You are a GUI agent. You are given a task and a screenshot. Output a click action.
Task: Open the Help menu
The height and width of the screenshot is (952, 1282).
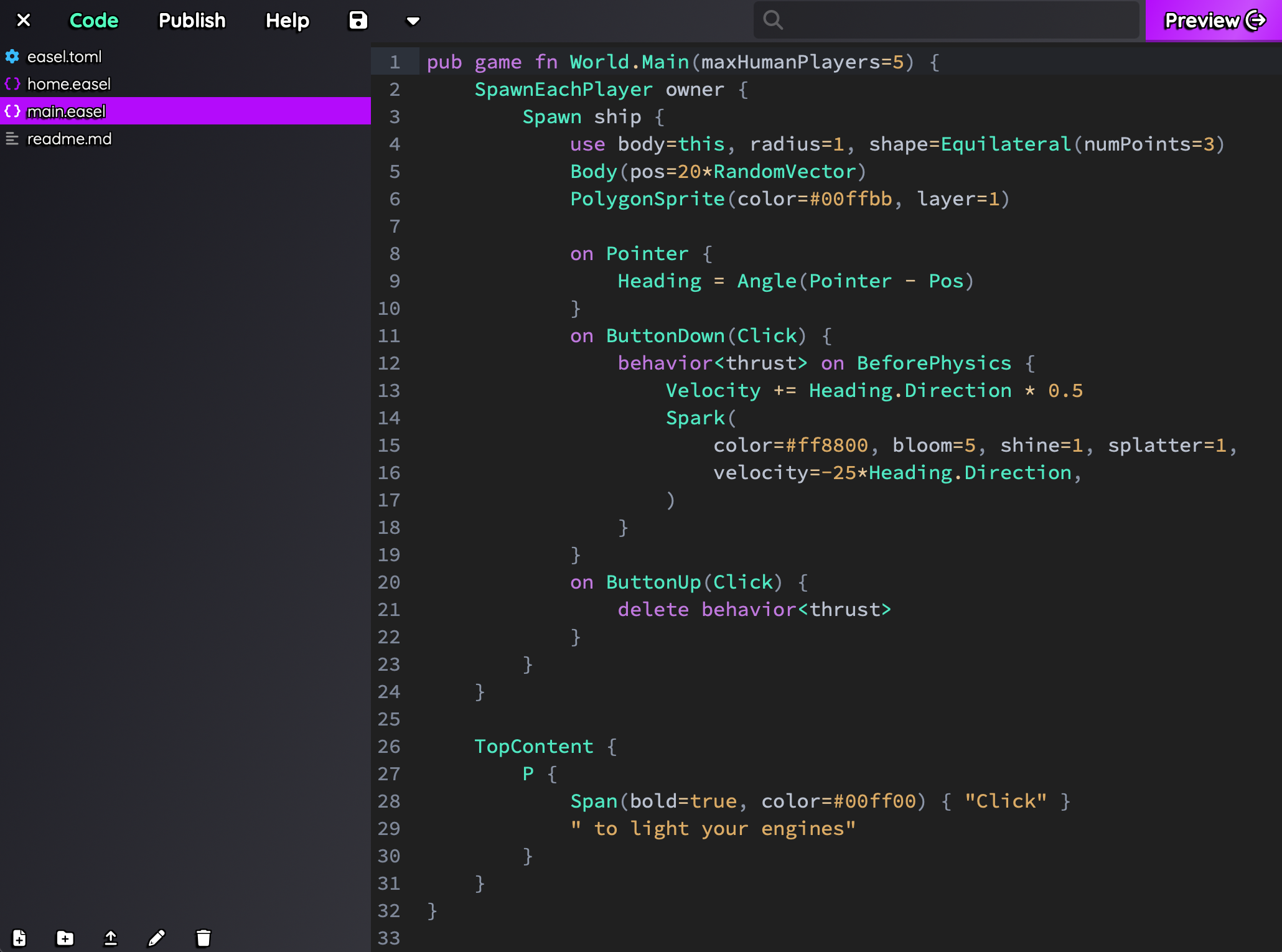[x=287, y=20]
